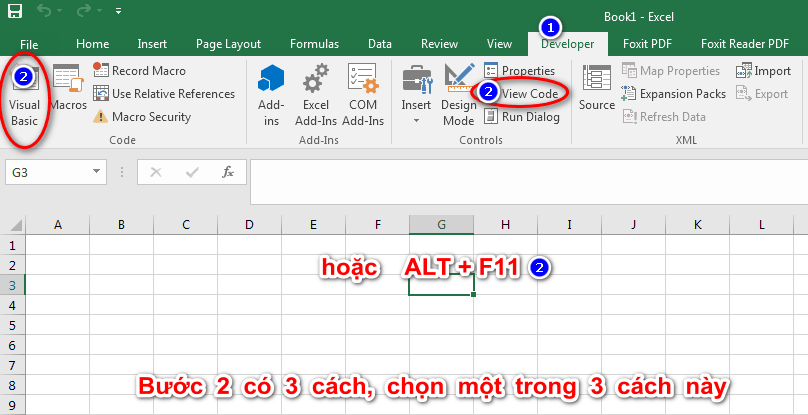Screen dimensions: 808x415
Task: Click the Cancel X in formula bar
Action: 156,172
